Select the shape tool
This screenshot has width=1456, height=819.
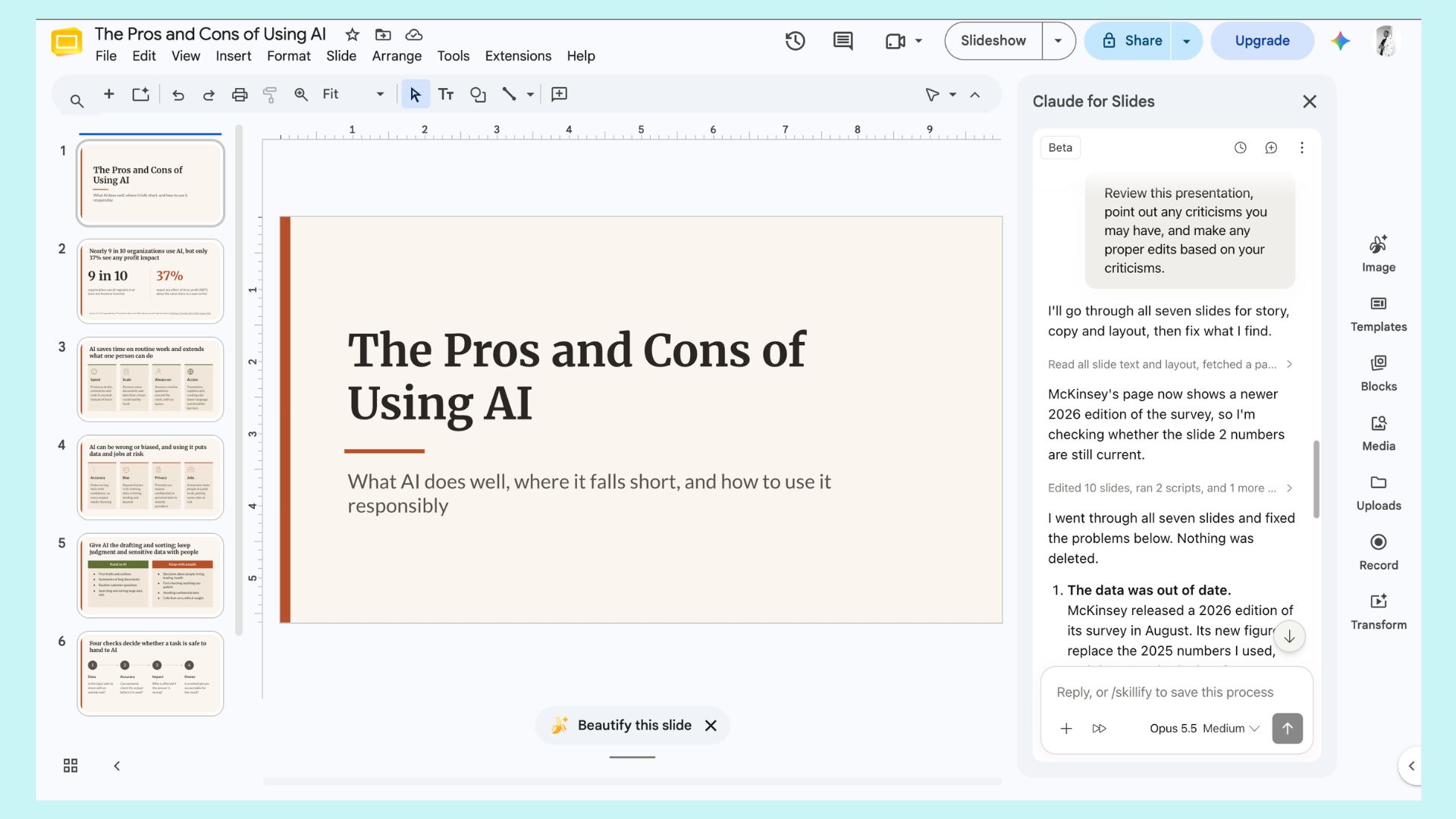click(478, 95)
